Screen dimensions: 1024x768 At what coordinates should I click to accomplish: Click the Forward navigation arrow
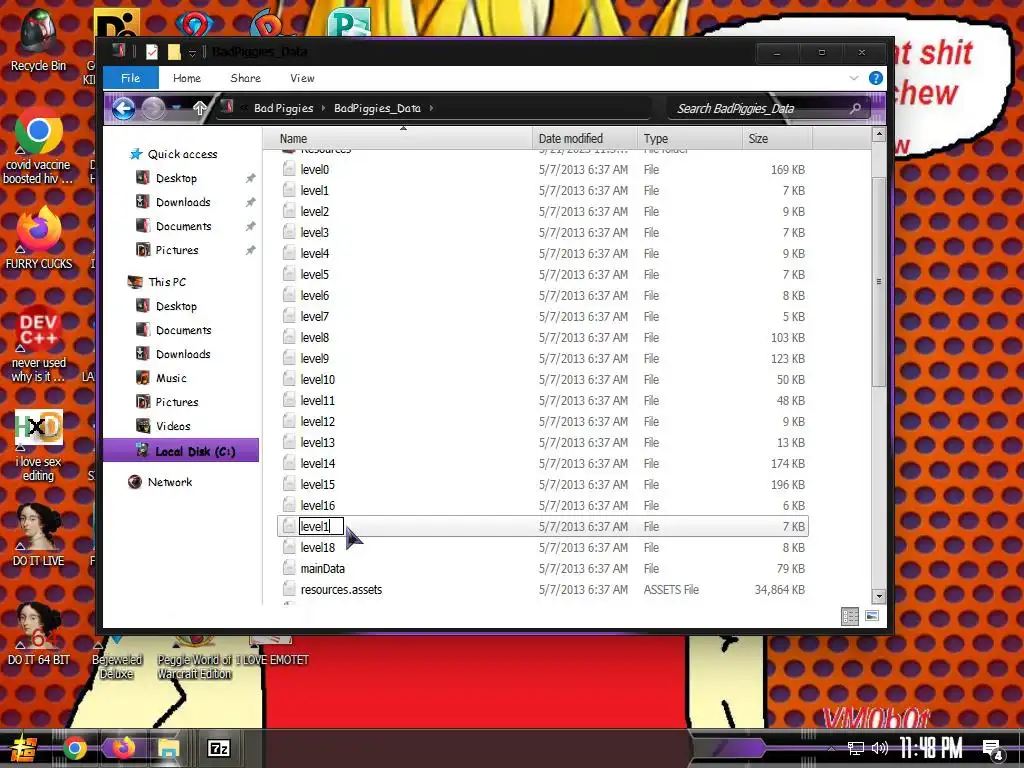pyautogui.click(x=153, y=108)
